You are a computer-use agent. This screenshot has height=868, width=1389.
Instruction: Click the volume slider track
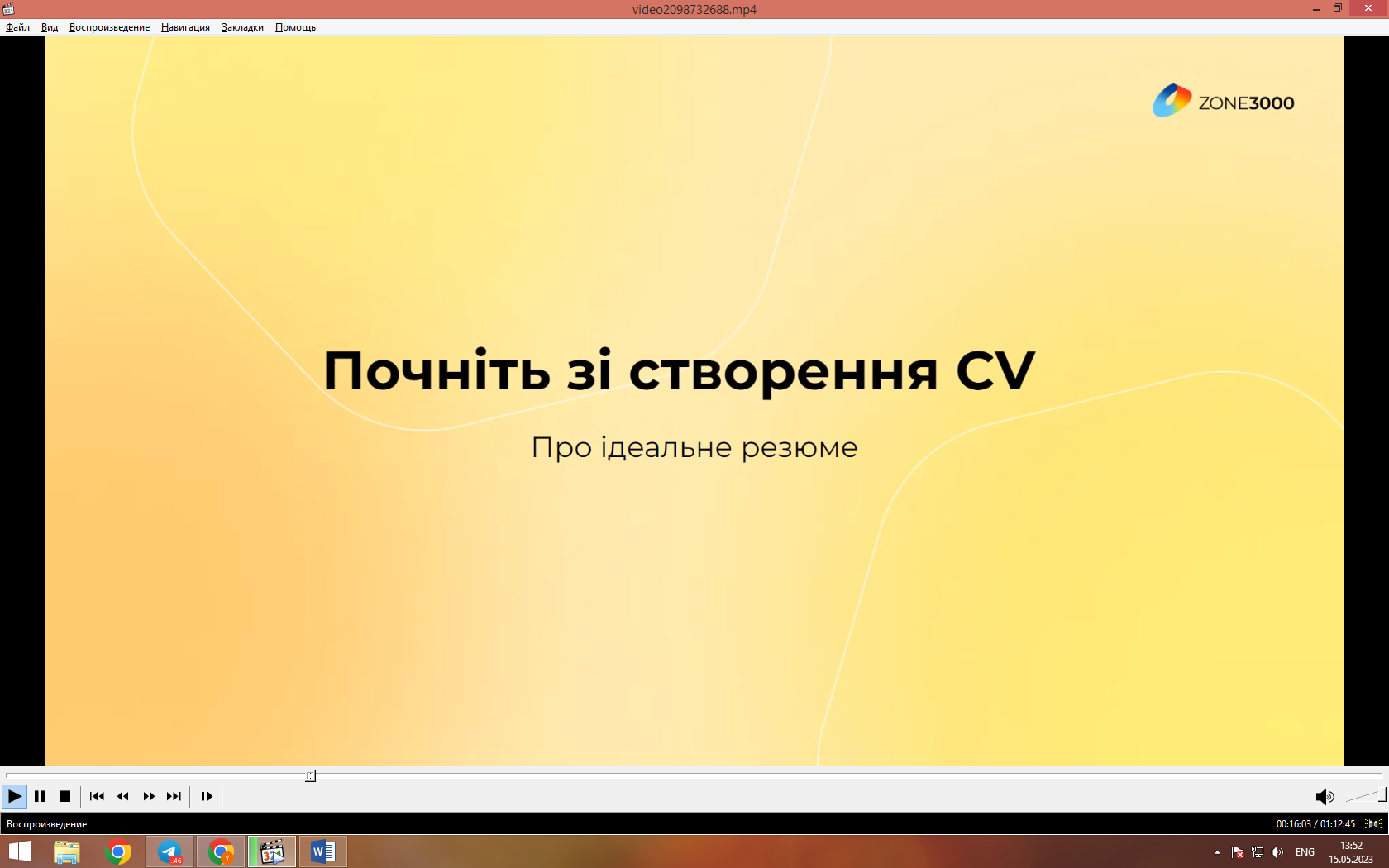1365,796
